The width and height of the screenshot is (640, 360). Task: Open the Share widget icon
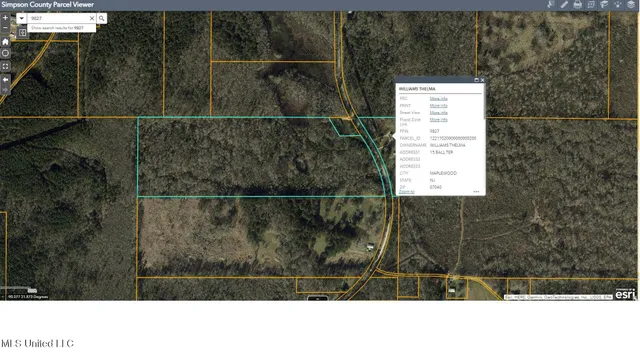click(x=618, y=4)
